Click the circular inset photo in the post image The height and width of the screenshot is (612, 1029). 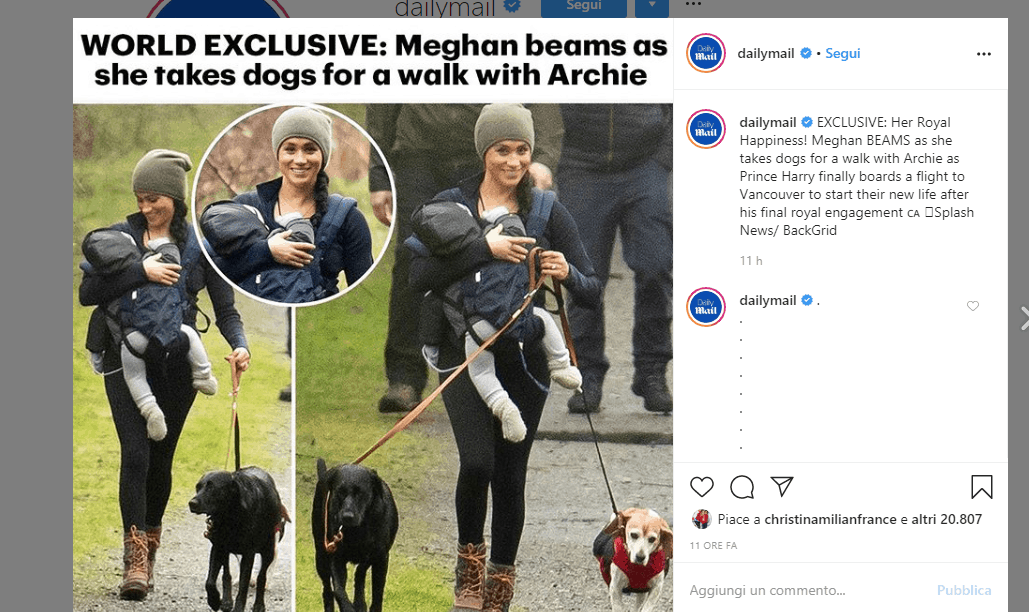(x=294, y=204)
